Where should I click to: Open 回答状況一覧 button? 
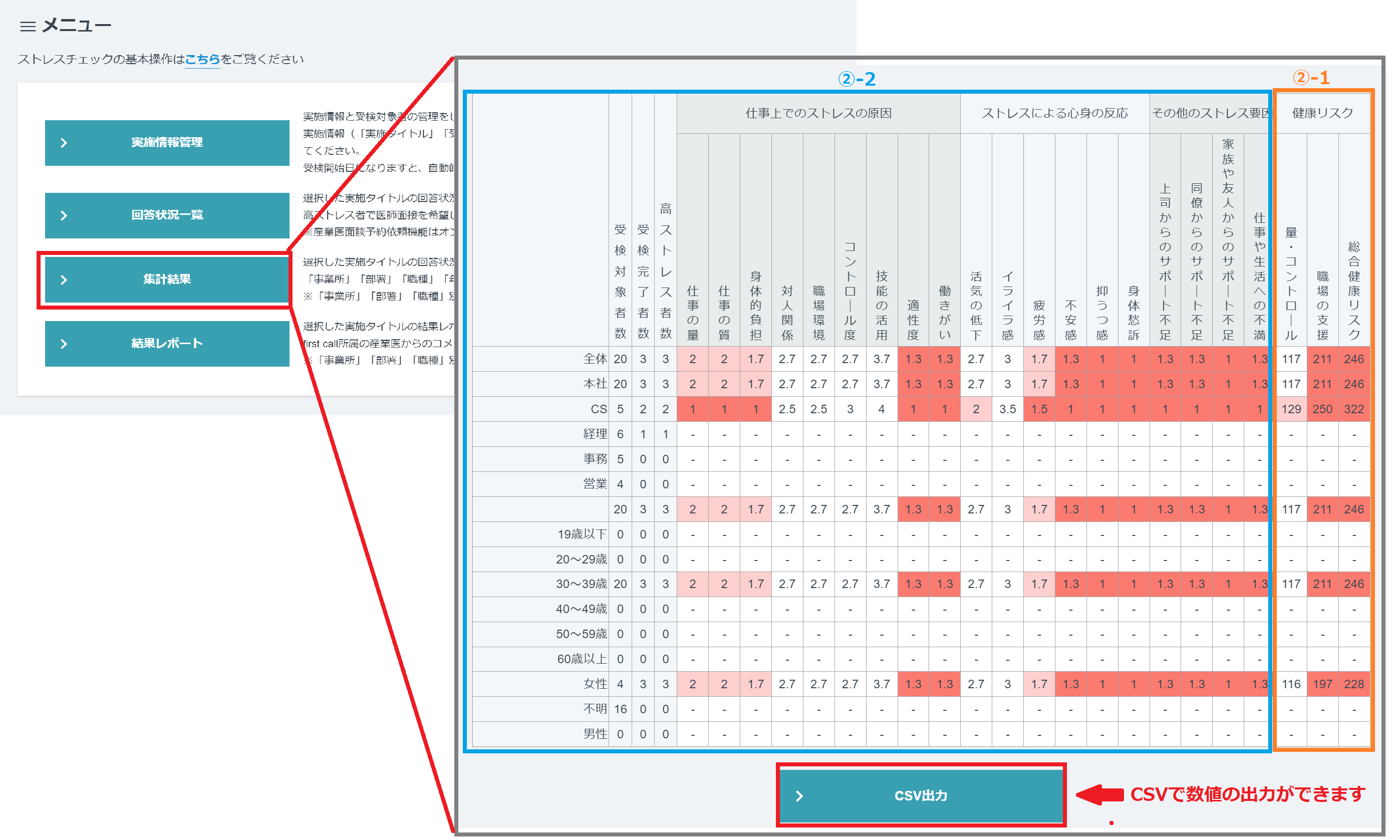pyautogui.click(x=167, y=215)
